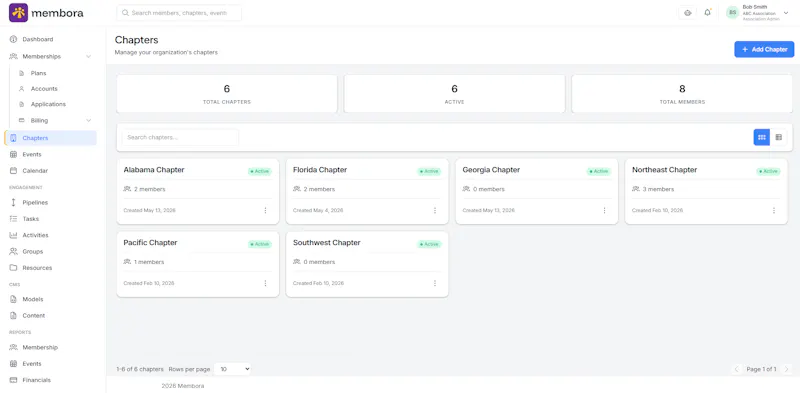The height and width of the screenshot is (393, 800).
Task: Click "3 members" on Northeast card
Action: [658, 189]
